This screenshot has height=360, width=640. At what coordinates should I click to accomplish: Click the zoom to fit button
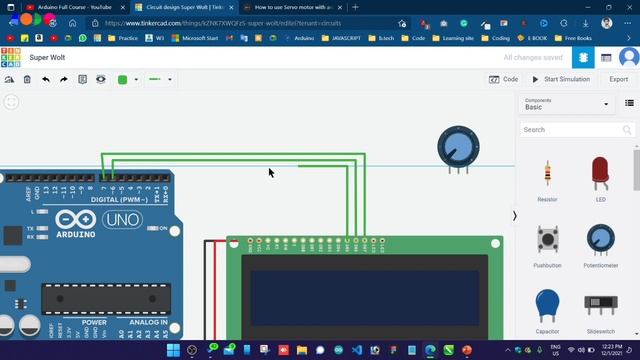click(x=11, y=102)
